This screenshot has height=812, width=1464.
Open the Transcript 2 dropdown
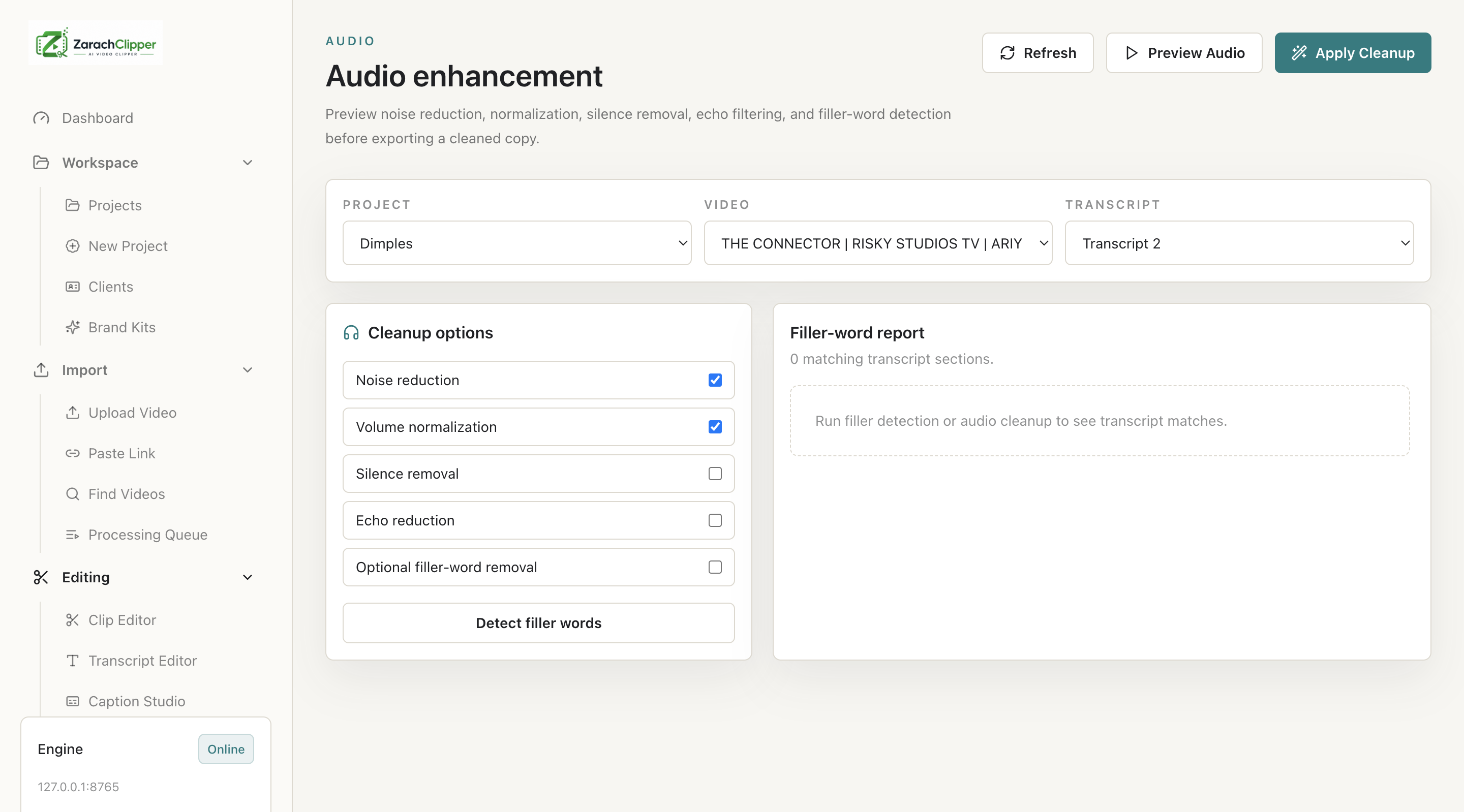(x=1239, y=243)
